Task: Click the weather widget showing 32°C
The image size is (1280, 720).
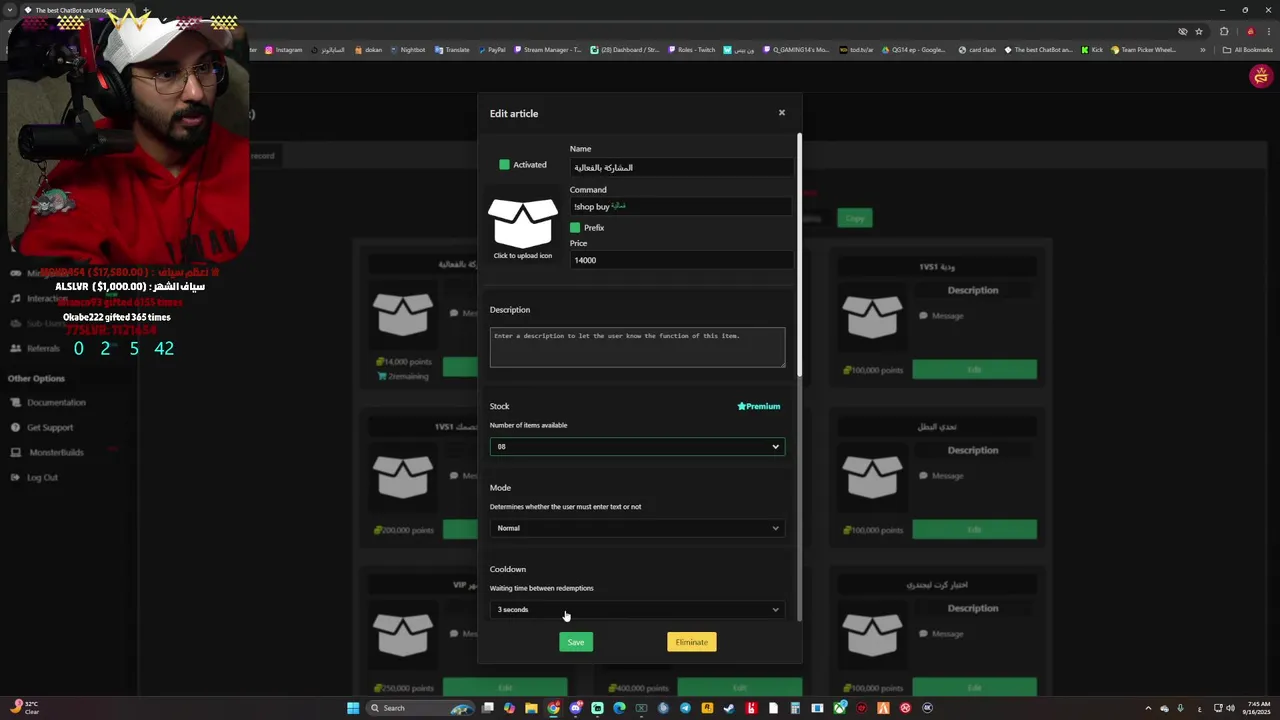Action: (x=22, y=708)
